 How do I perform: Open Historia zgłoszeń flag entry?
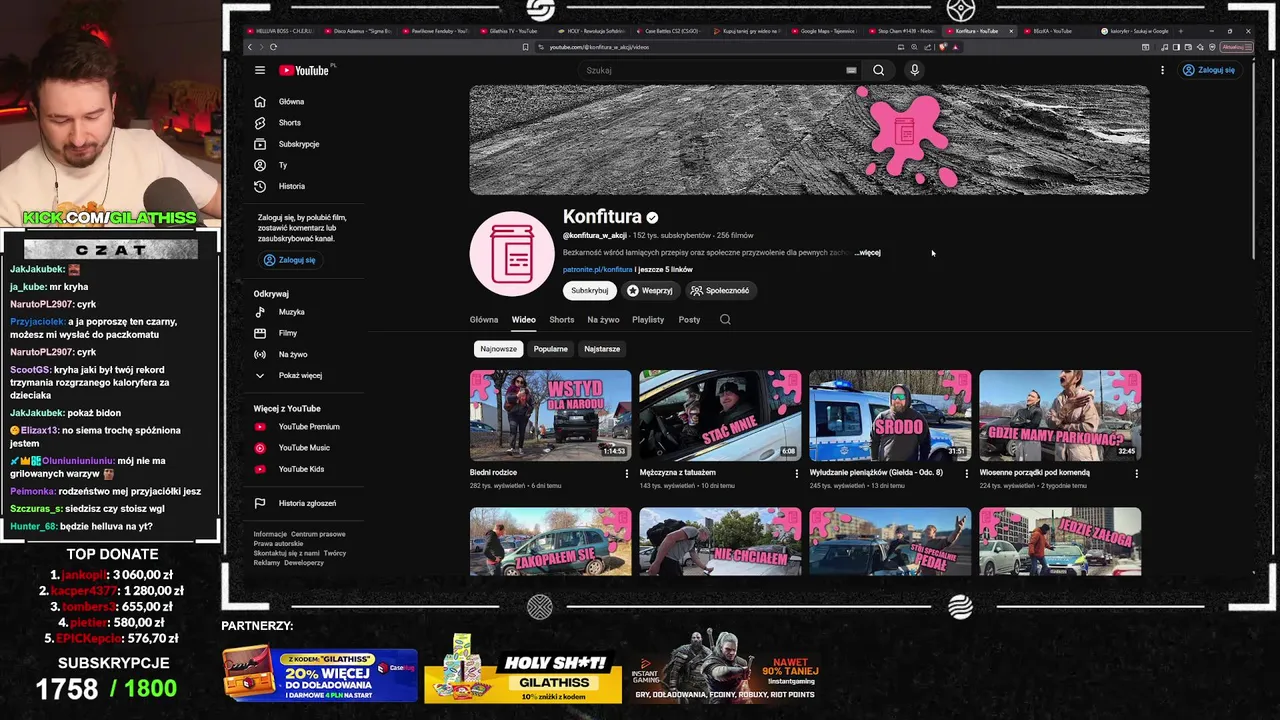pyautogui.click(x=296, y=503)
